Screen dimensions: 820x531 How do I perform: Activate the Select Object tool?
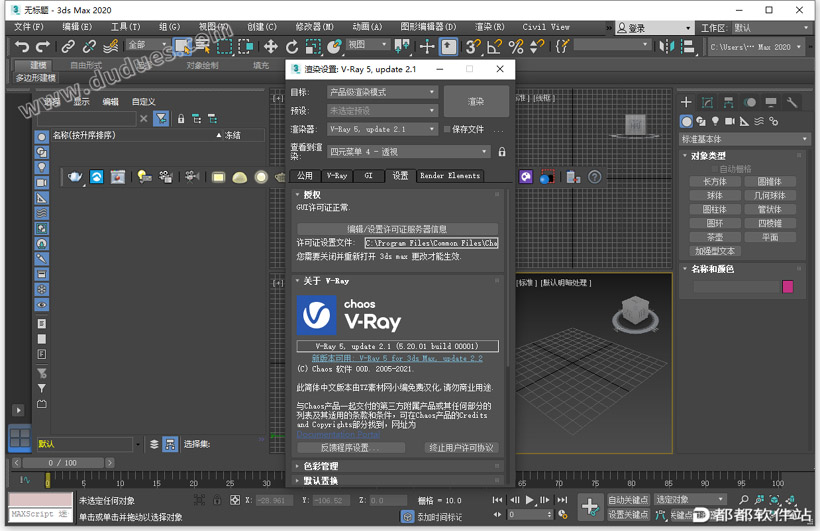tap(183, 47)
